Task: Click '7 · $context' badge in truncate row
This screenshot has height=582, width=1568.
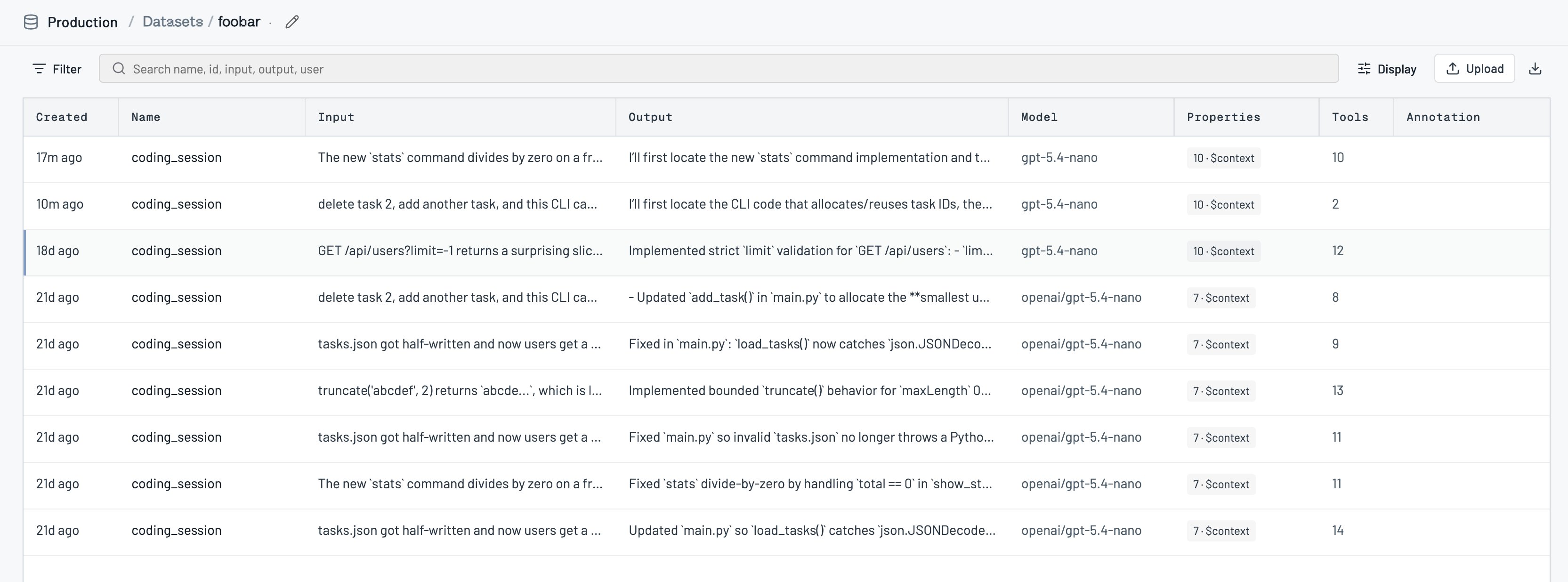Action: [x=1221, y=391]
